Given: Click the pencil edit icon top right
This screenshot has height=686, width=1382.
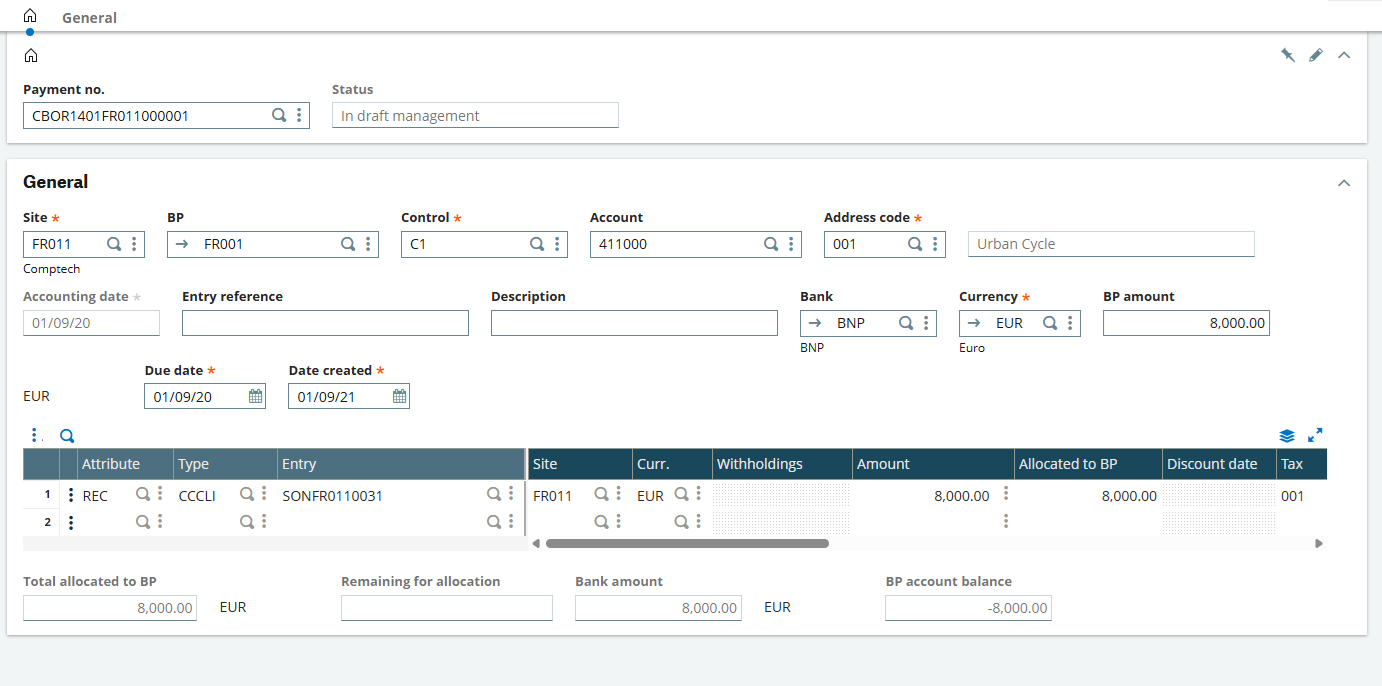Looking at the screenshot, I should pos(1316,54).
